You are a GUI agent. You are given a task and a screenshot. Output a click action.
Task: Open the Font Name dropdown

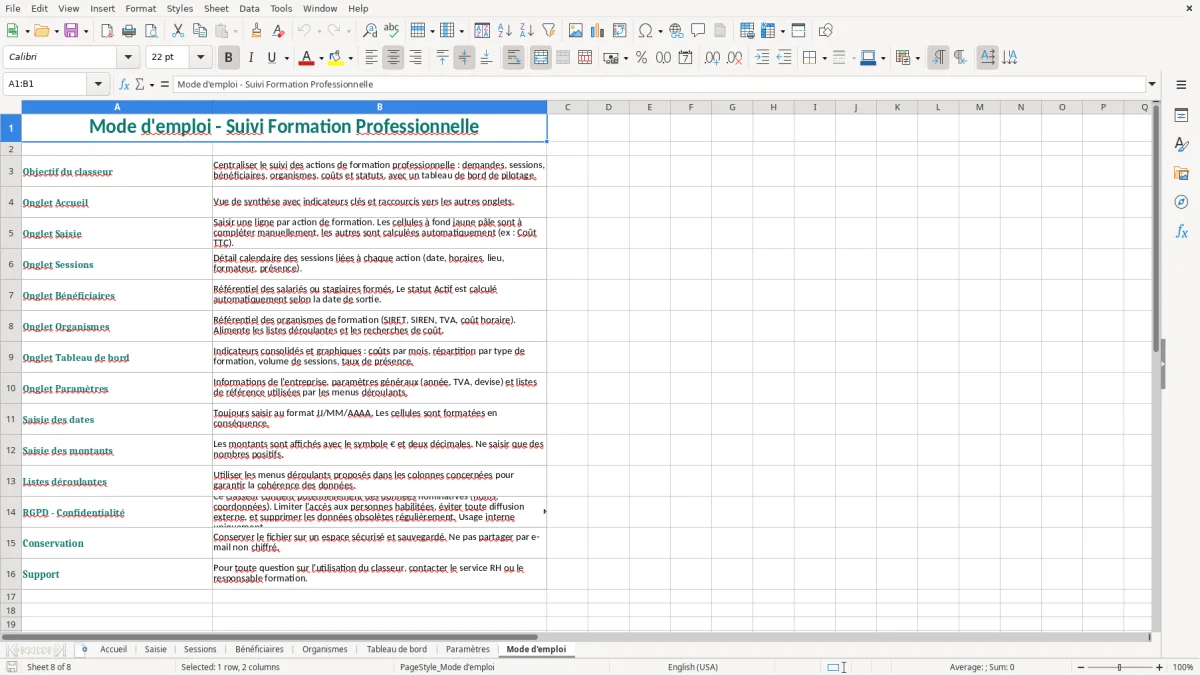[130, 58]
